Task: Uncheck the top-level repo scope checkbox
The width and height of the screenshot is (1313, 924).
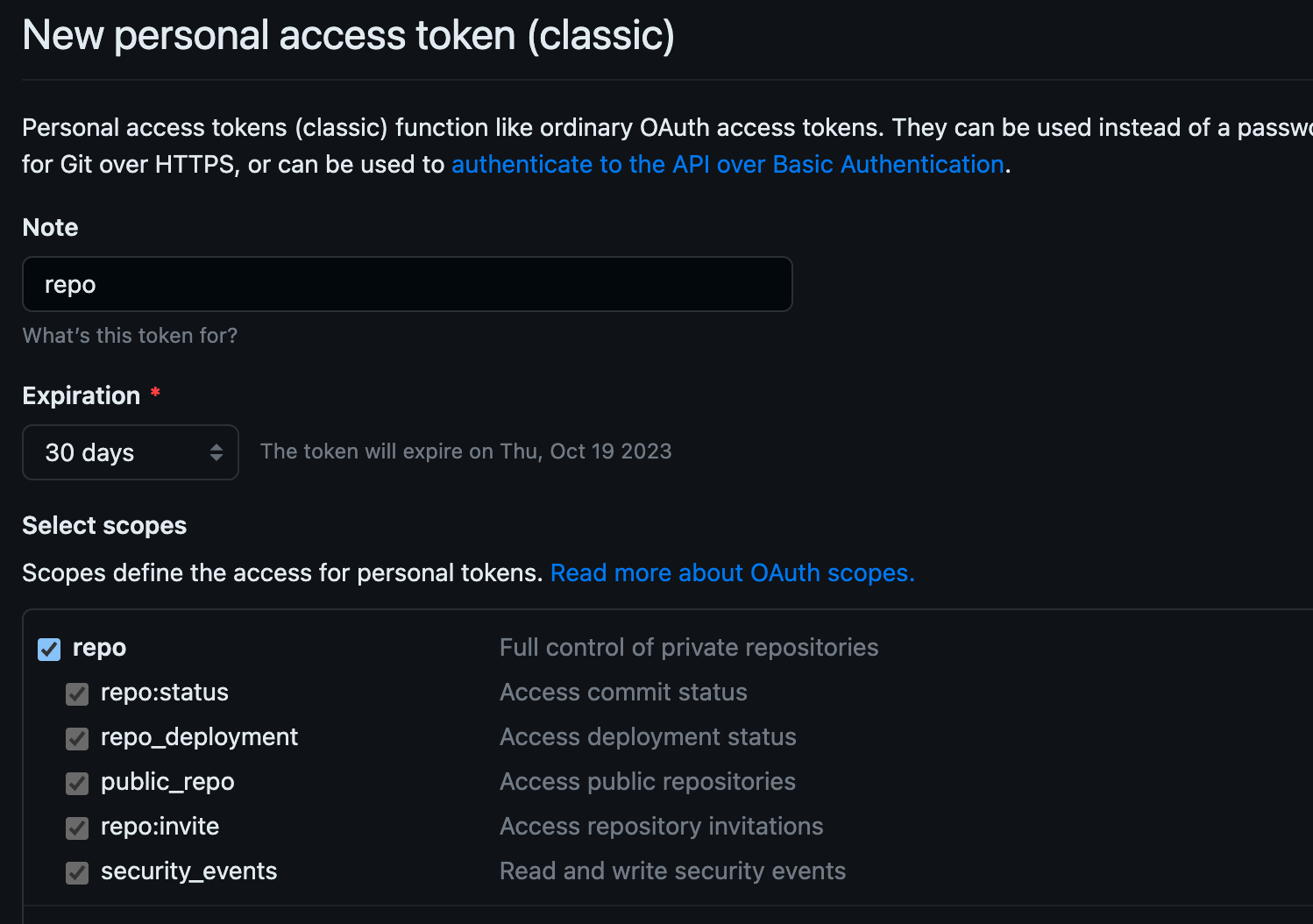Action: click(49, 649)
